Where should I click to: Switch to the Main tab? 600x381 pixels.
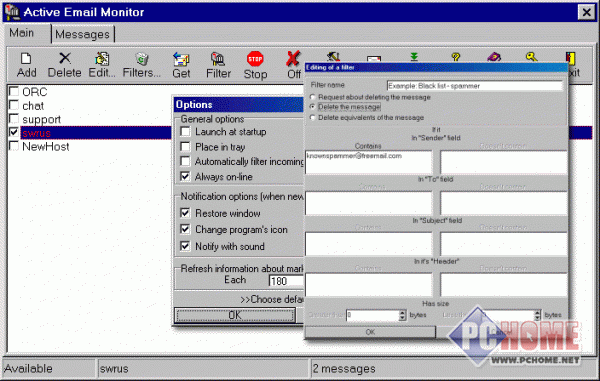(22, 33)
